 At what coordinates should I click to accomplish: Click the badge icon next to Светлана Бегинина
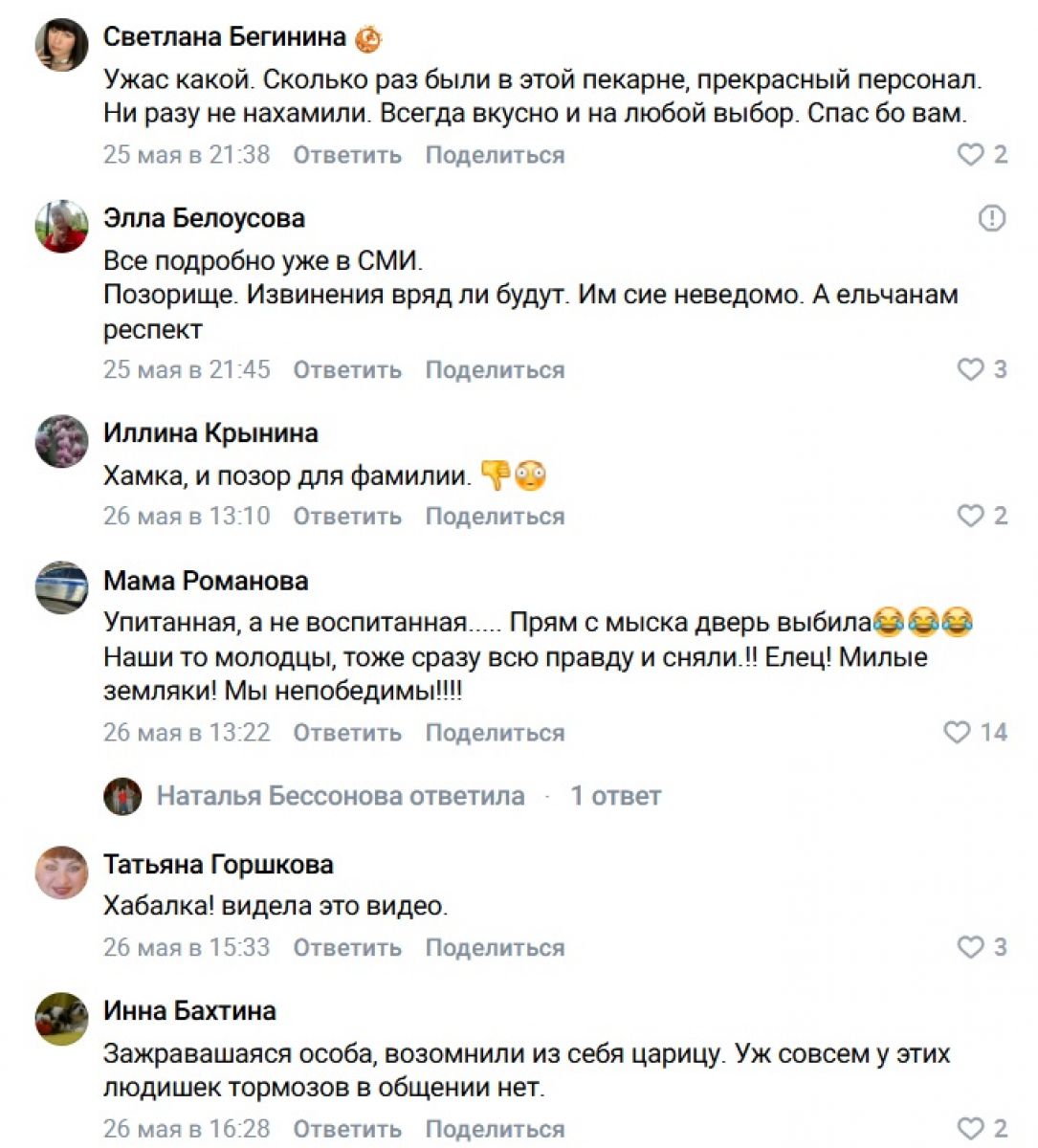click(368, 38)
